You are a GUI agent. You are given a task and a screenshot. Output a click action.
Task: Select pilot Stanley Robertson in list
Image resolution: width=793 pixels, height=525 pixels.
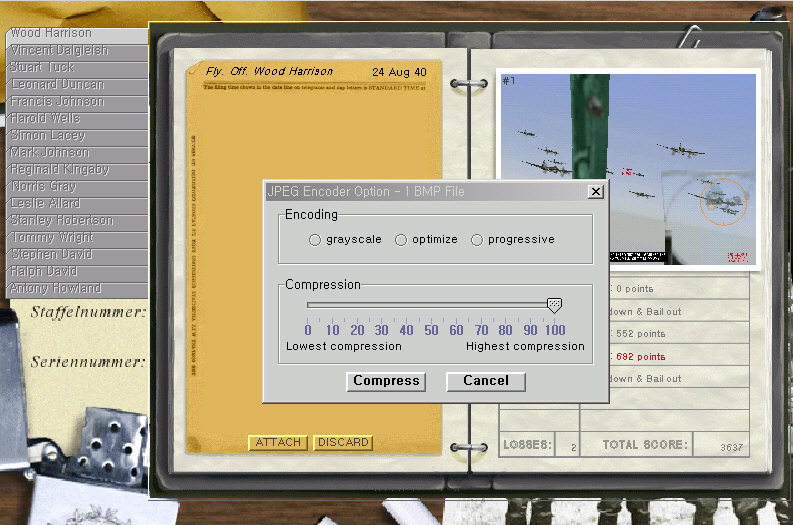[77, 221]
